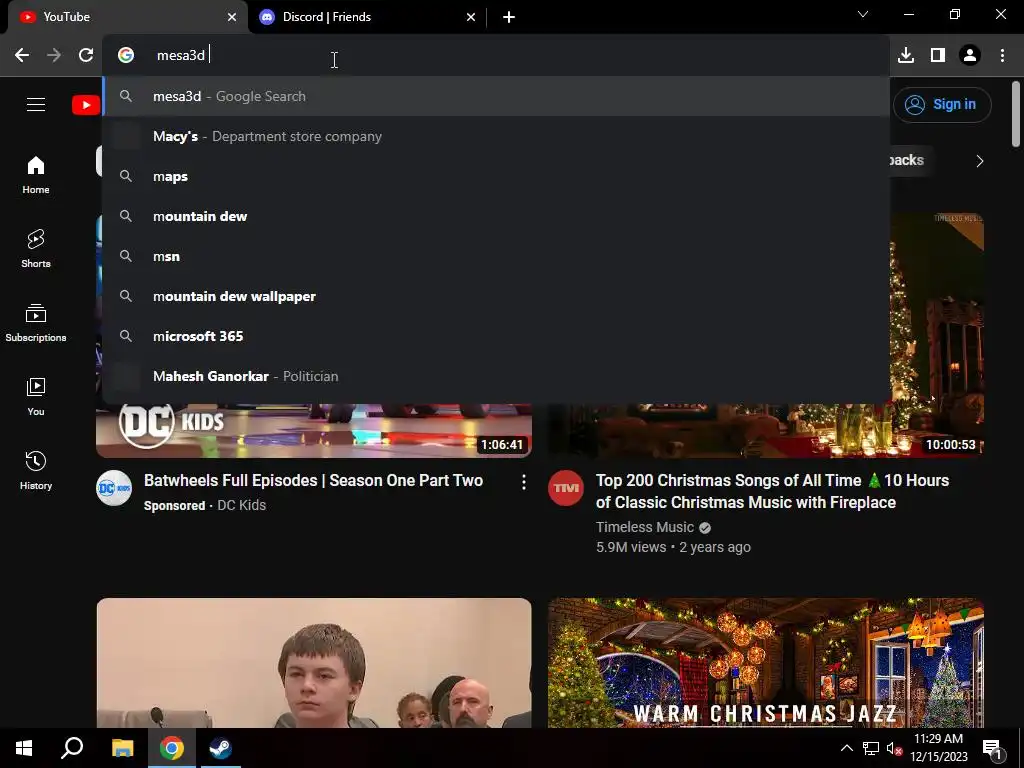Go to YouTube Home in sidebar
This screenshot has height=768, width=1024.
coord(36,175)
